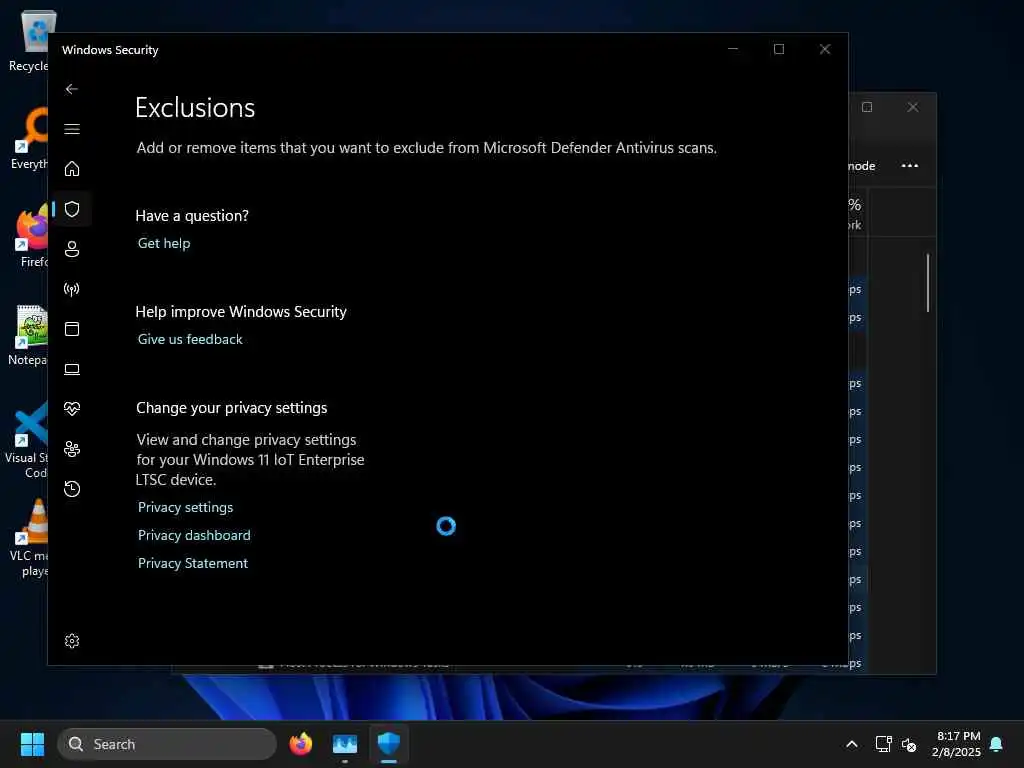Click the Get help link
This screenshot has width=1024, height=768.
[x=164, y=243]
